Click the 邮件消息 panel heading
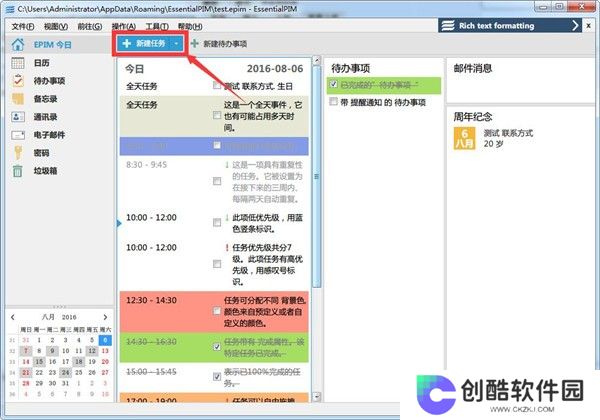Screen dimensions: 600x420 point(473,68)
